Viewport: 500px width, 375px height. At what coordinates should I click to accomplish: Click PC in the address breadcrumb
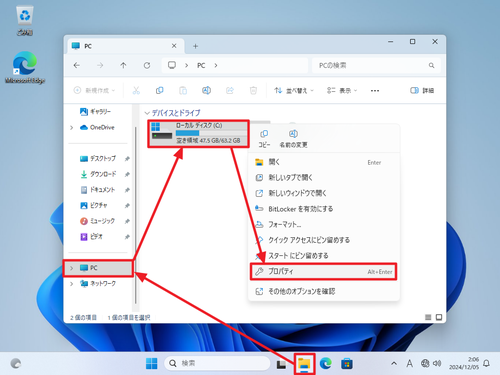coord(201,65)
